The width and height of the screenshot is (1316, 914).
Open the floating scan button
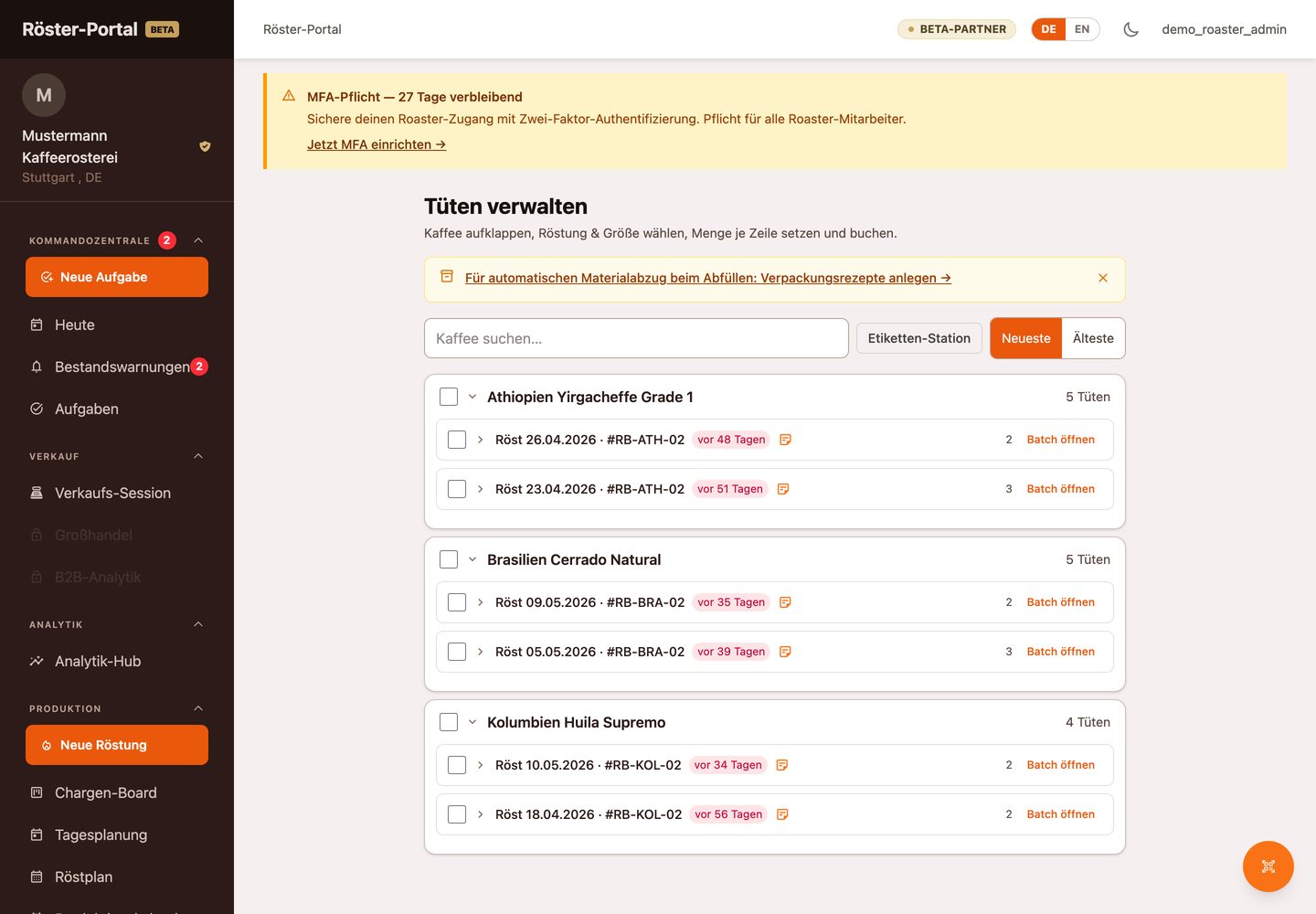click(x=1268, y=866)
